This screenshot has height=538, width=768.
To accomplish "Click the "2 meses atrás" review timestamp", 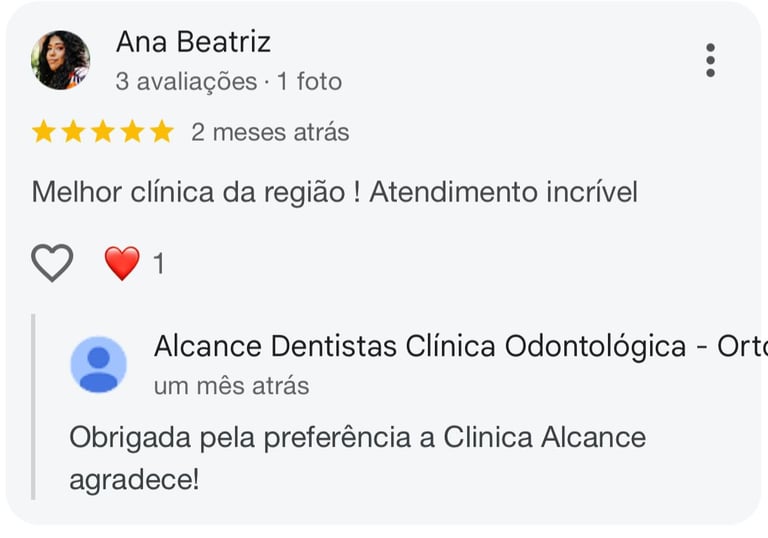I will click(270, 132).
